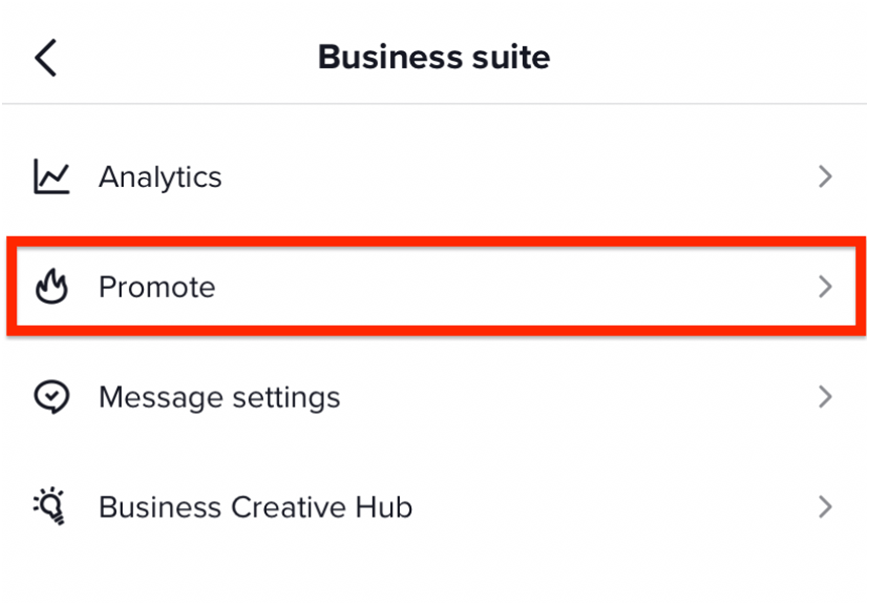This screenshot has width=869, height=605.
Task: Go back using the left arrow icon
Action: [x=46, y=57]
